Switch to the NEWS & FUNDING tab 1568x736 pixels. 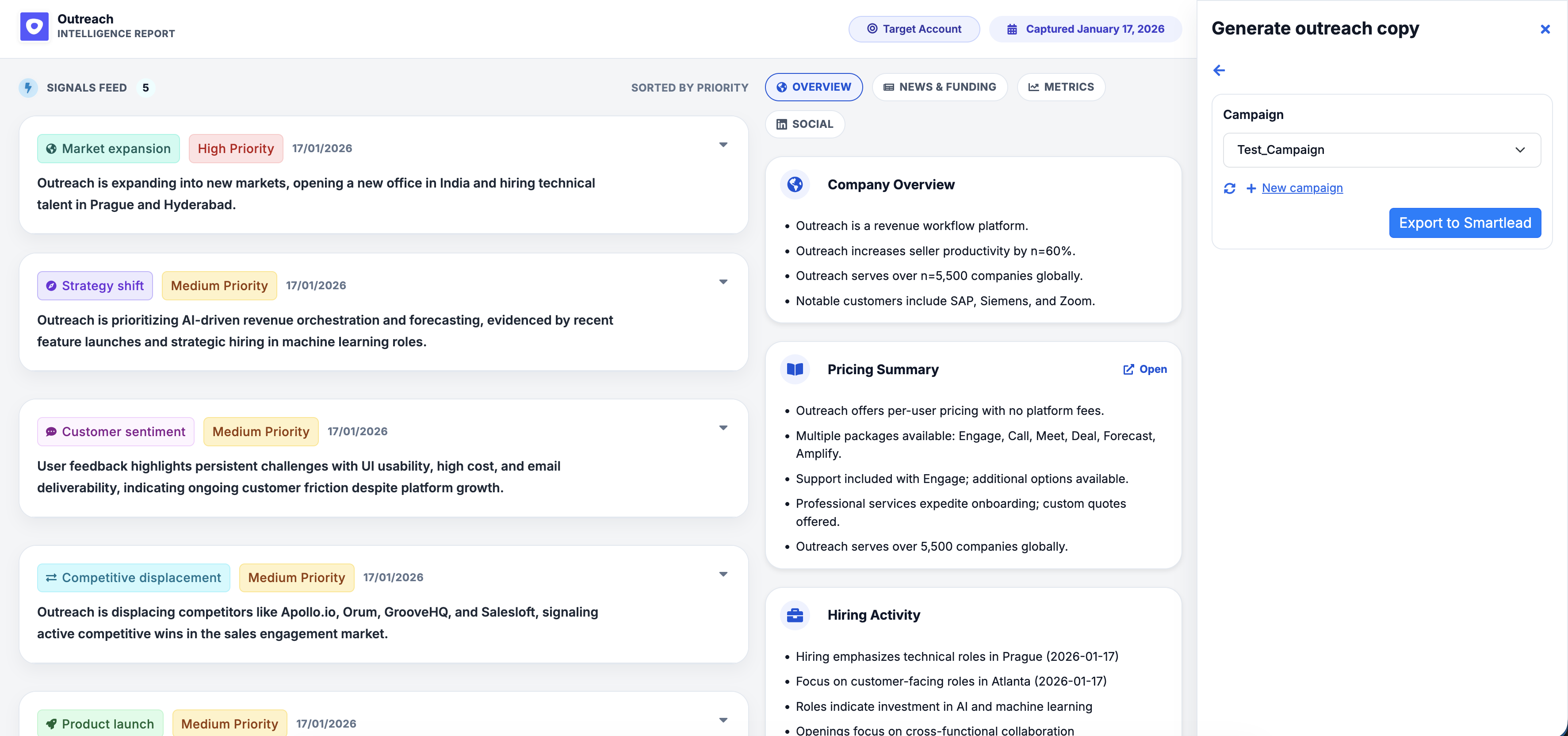coord(939,86)
